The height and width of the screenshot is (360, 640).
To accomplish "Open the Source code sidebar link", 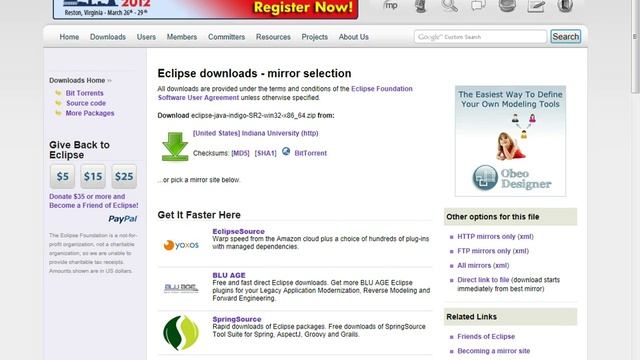I will point(86,103).
